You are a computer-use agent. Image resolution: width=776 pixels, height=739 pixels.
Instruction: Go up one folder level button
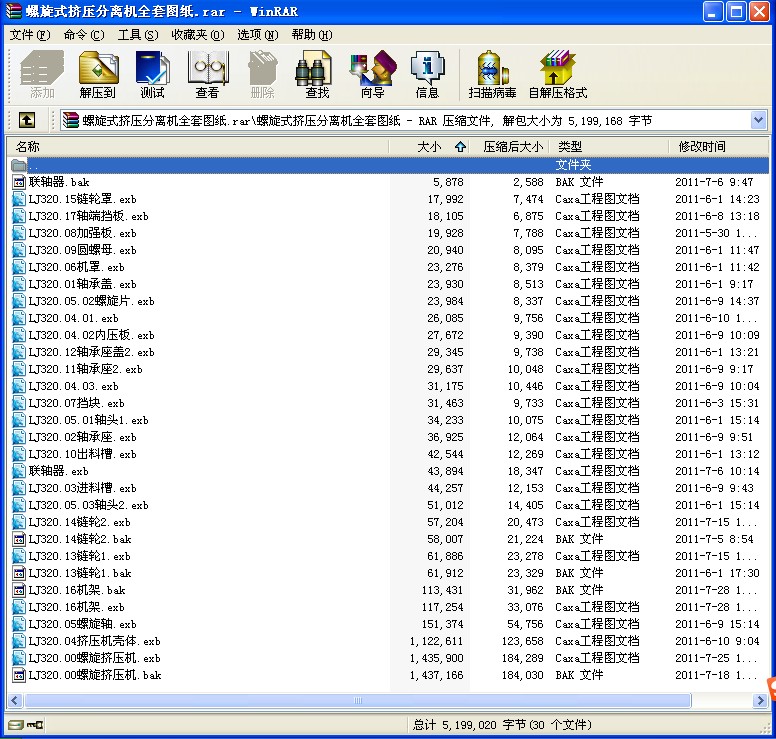[27, 120]
